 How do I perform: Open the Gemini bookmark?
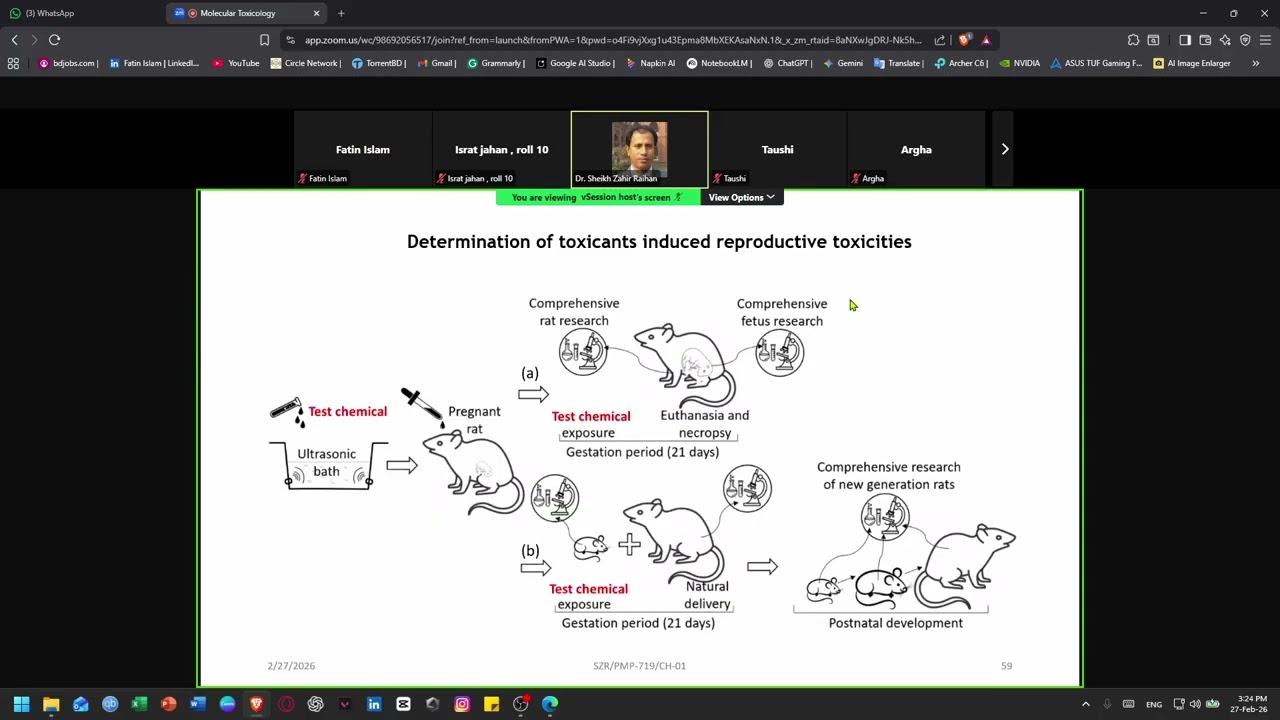pyautogui.click(x=843, y=63)
